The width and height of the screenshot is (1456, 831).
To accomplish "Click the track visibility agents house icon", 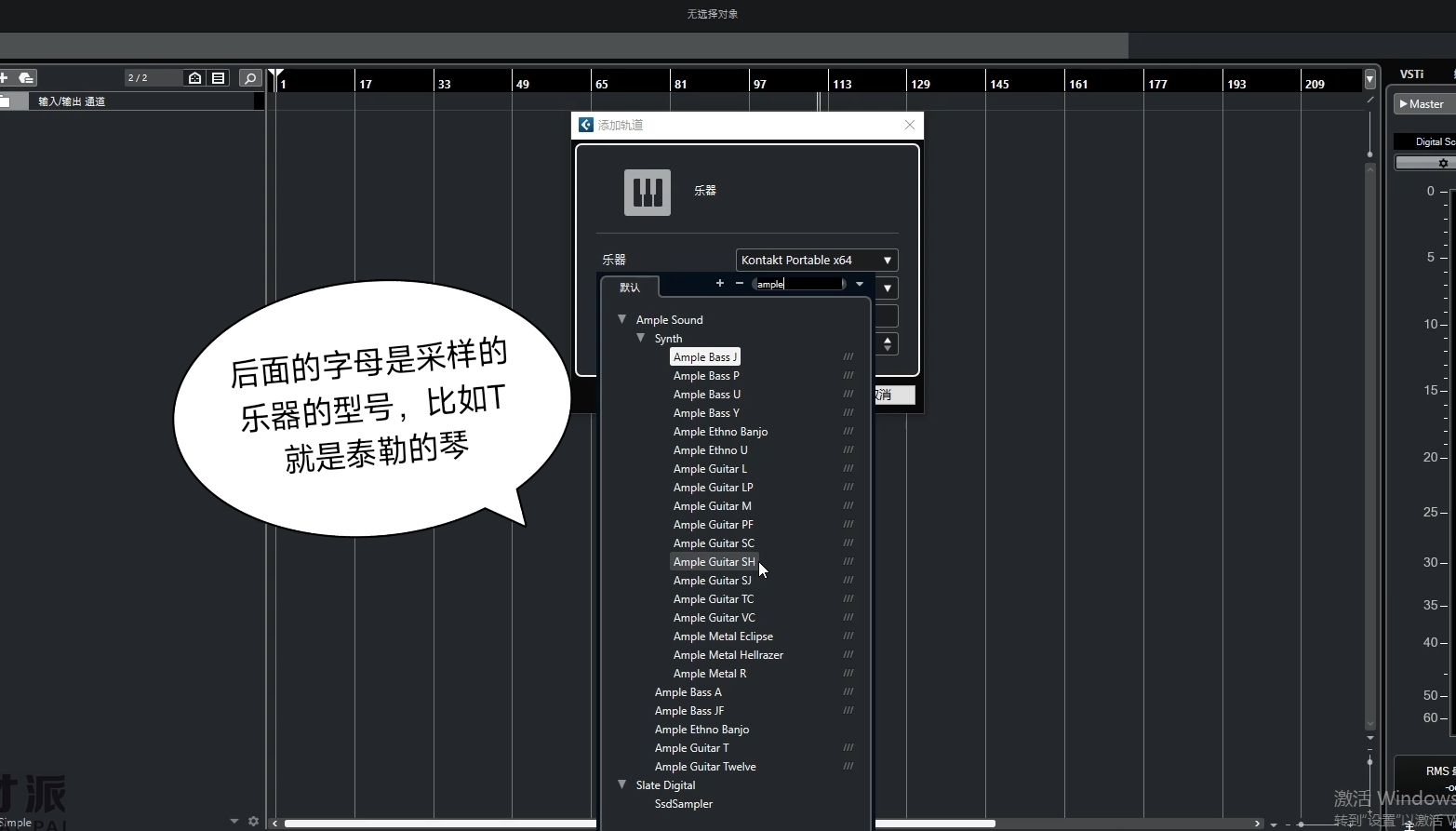I will point(194,78).
